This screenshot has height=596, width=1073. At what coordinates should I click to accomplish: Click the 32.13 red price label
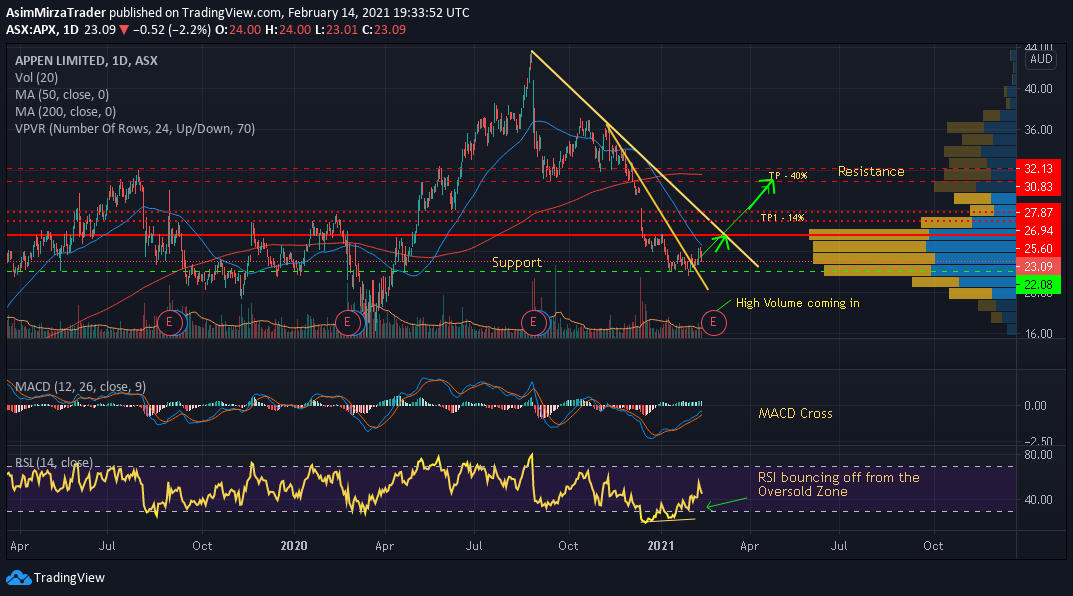pyautogui.click(x=1038, y=168)
